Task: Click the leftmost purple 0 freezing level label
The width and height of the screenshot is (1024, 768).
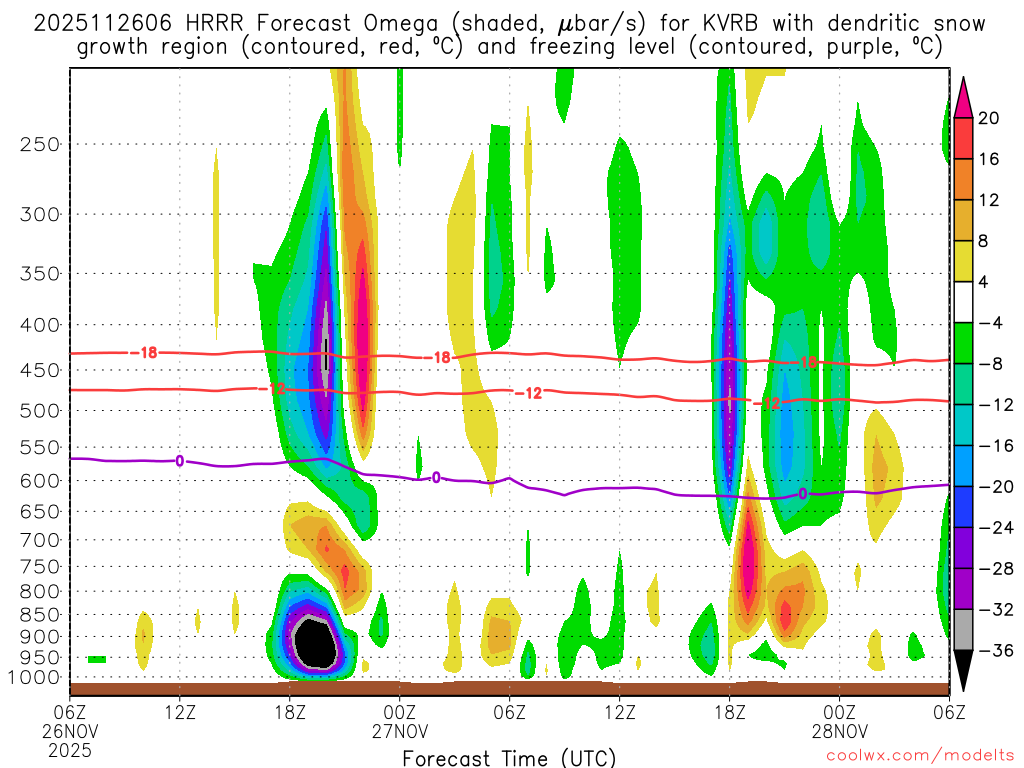Action: 179,461
